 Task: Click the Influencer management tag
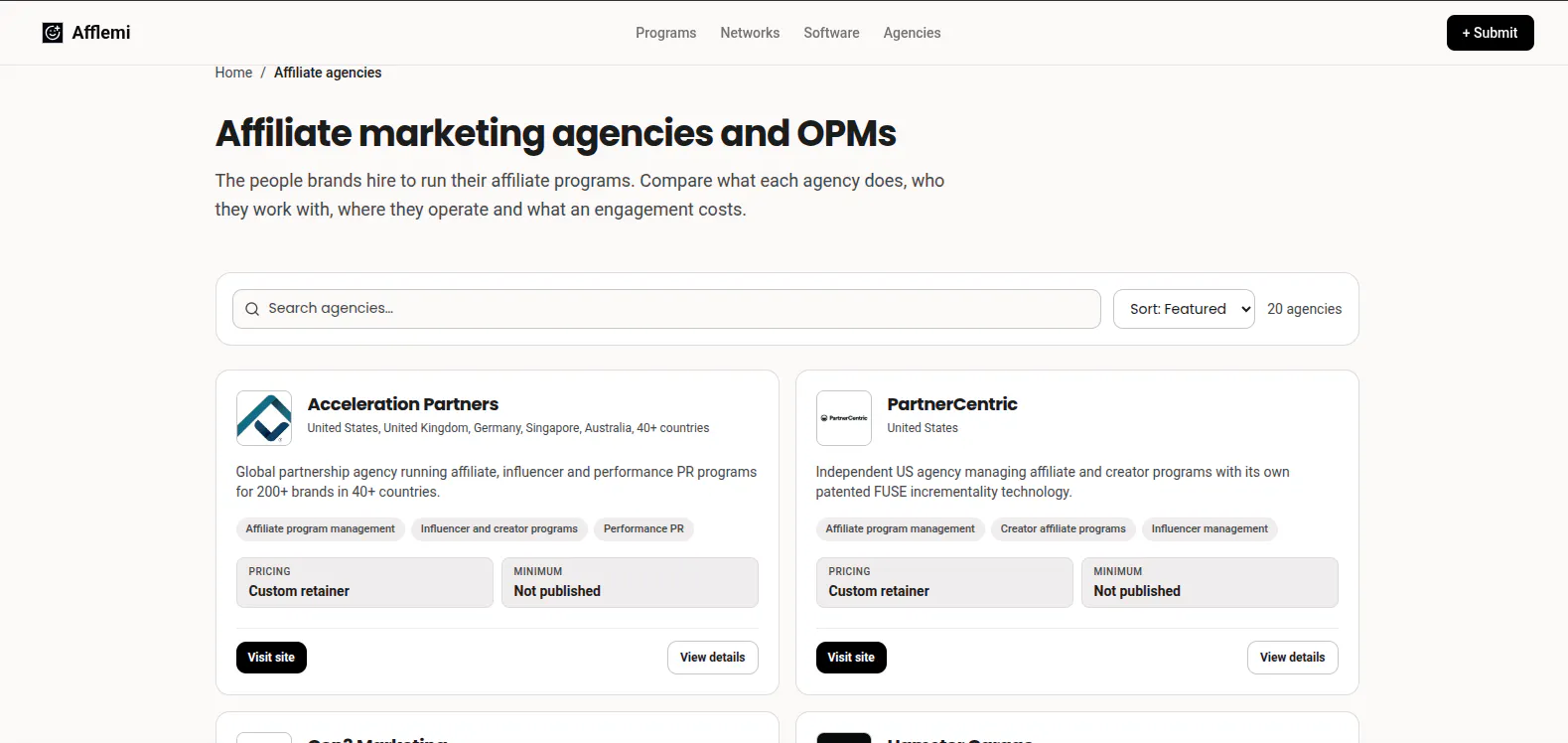tap(1210, 529)
